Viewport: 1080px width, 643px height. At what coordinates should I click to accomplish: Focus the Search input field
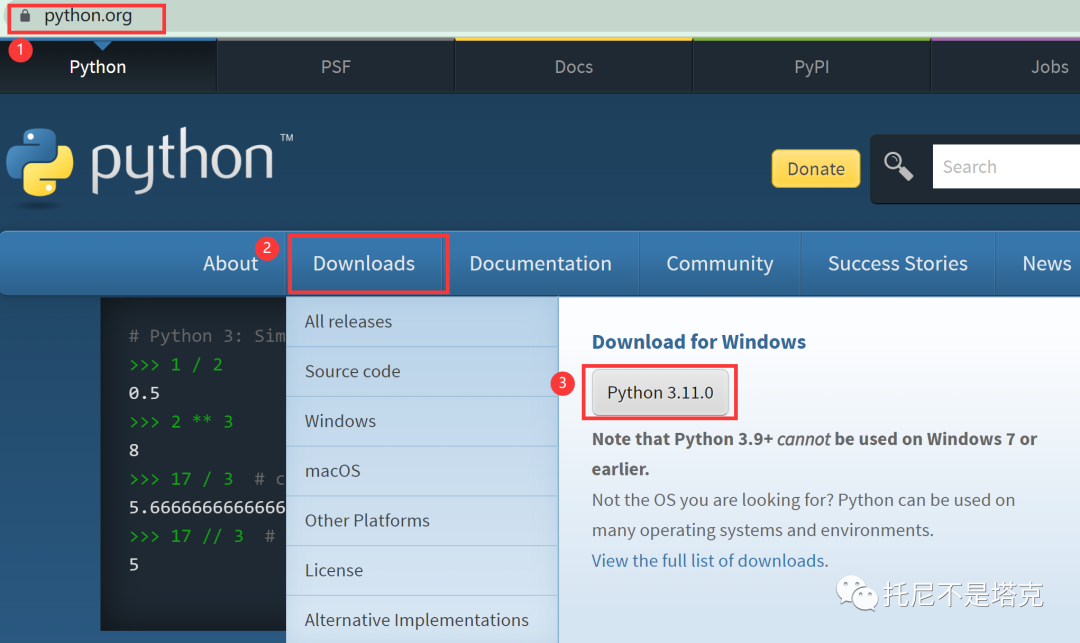tap(1006, 167)
